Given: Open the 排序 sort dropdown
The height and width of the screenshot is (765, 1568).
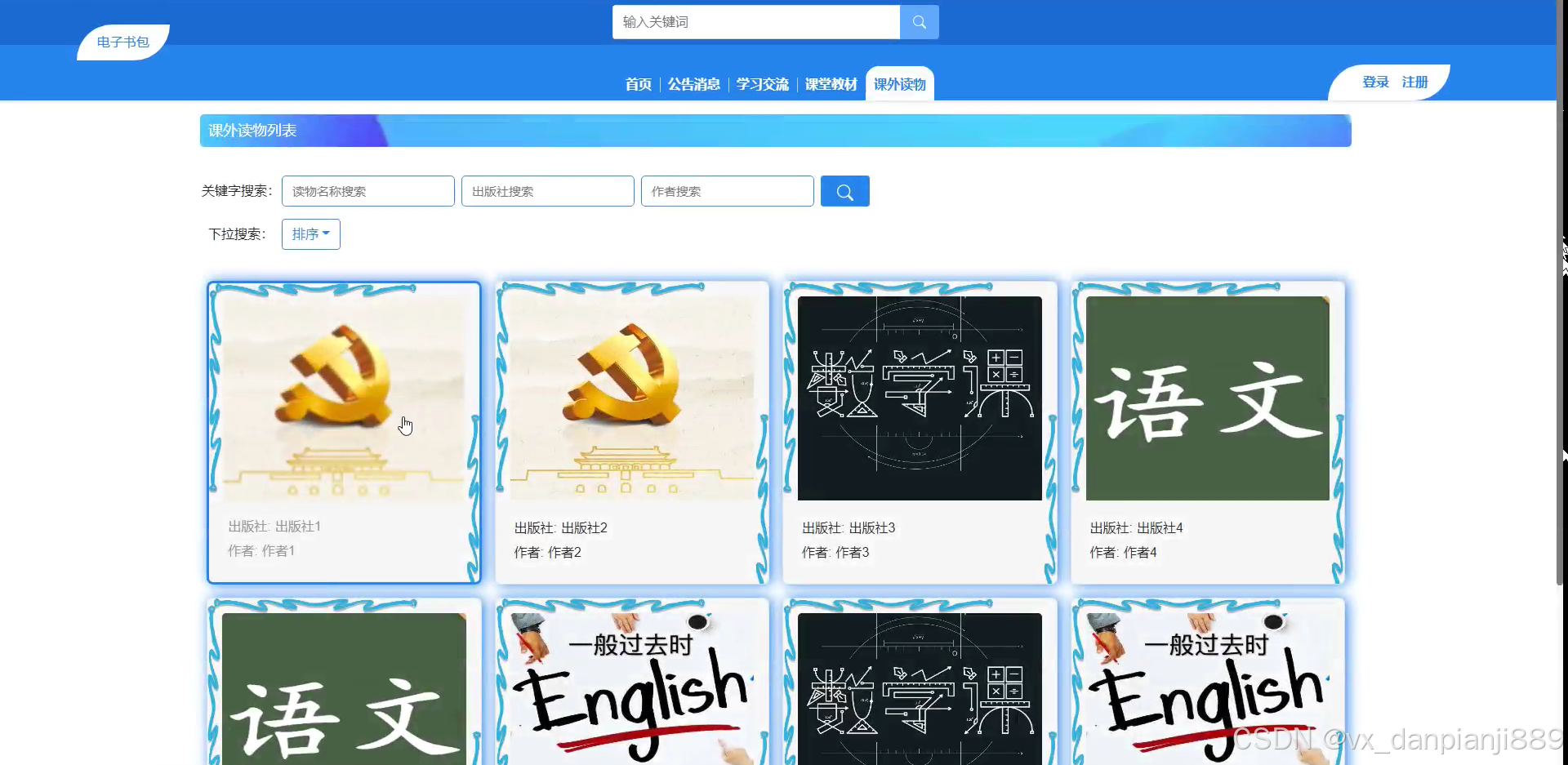Looking at the screenshot, I should click(x=311, y=234).
